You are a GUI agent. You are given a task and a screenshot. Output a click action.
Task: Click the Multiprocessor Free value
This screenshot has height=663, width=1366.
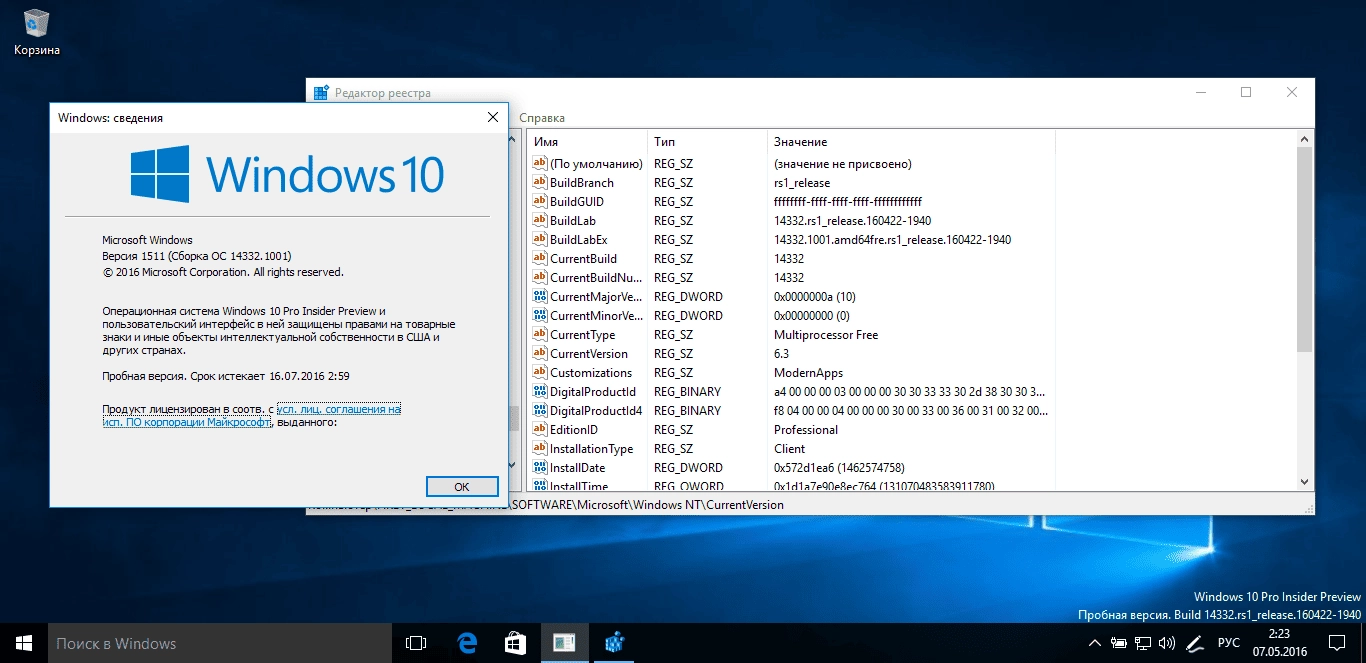826,335
